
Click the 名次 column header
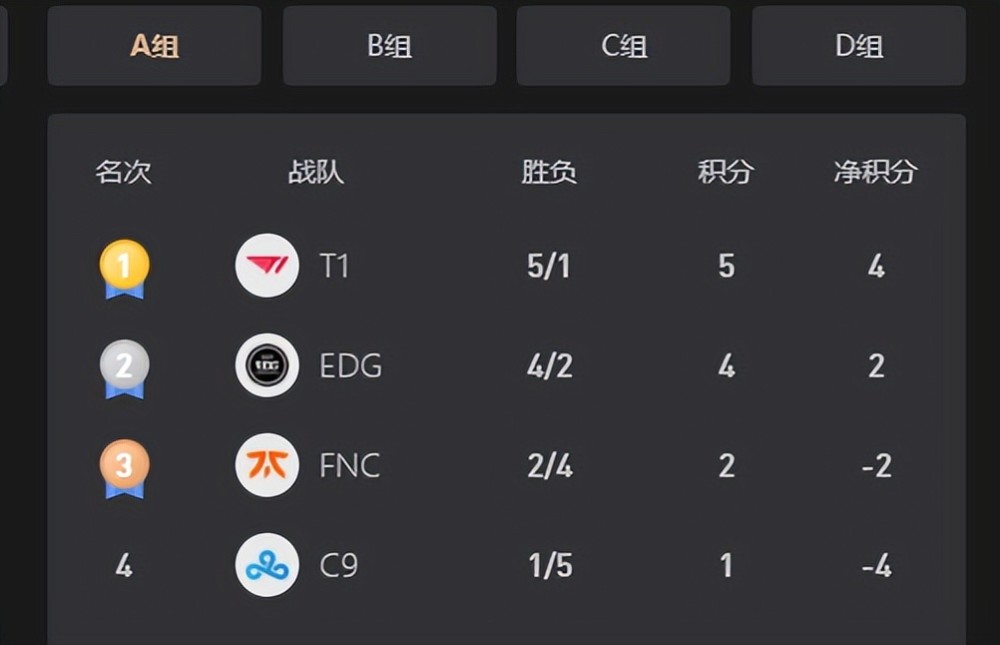[x=123, y=172]
